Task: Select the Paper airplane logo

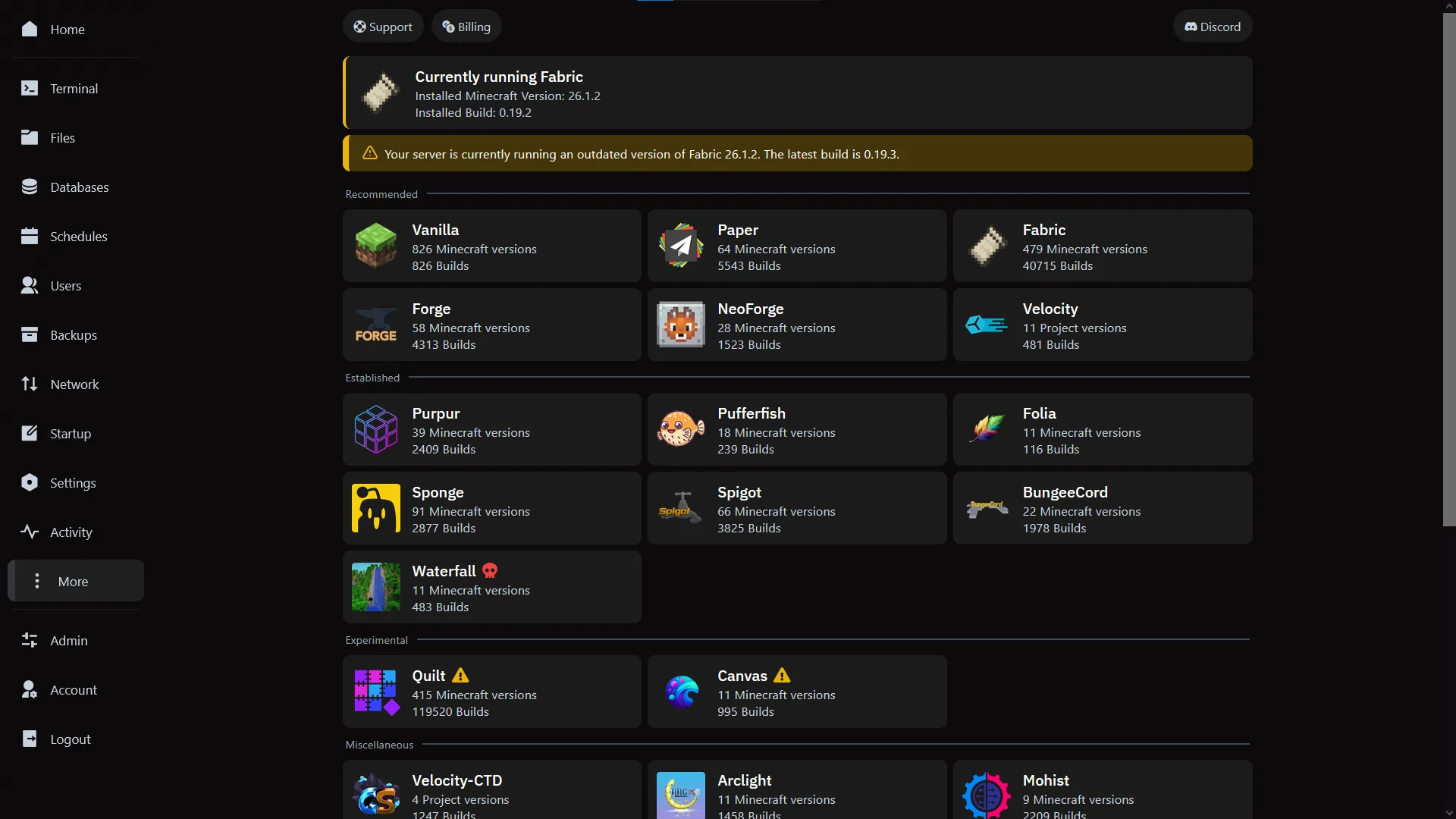Action: coord(681,246)
